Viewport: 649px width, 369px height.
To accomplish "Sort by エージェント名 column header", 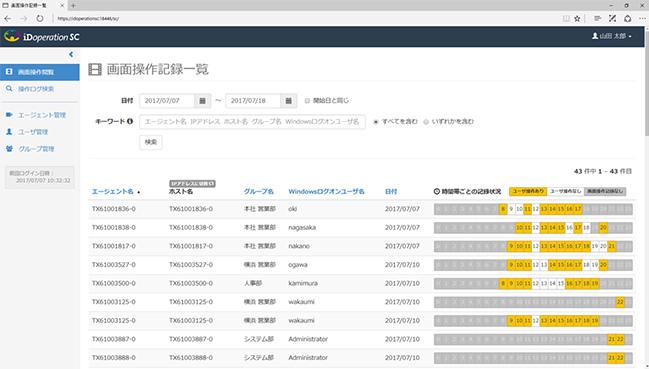I will point(113,192).
